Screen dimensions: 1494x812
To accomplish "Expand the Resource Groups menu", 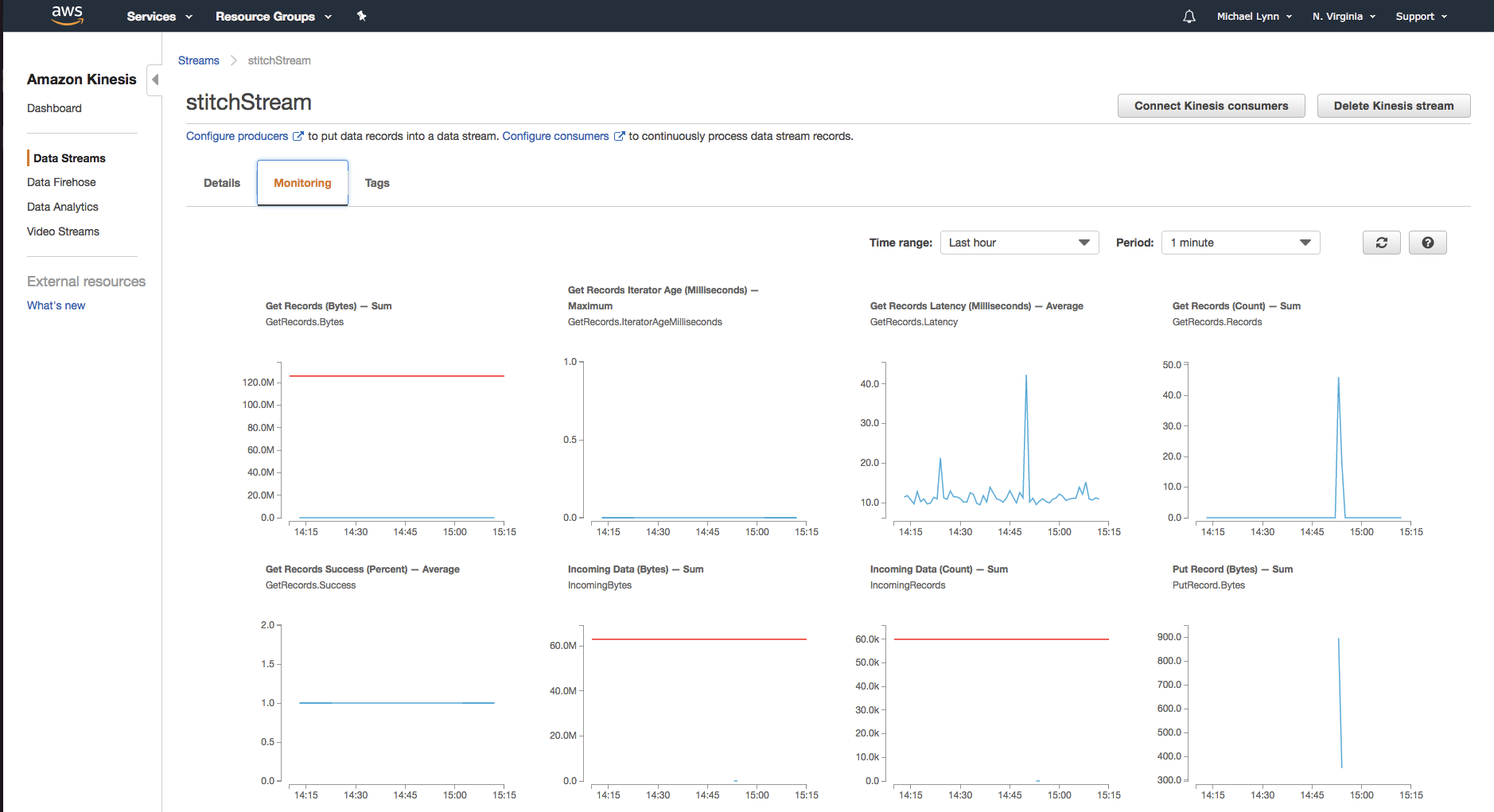I will 274,16.
